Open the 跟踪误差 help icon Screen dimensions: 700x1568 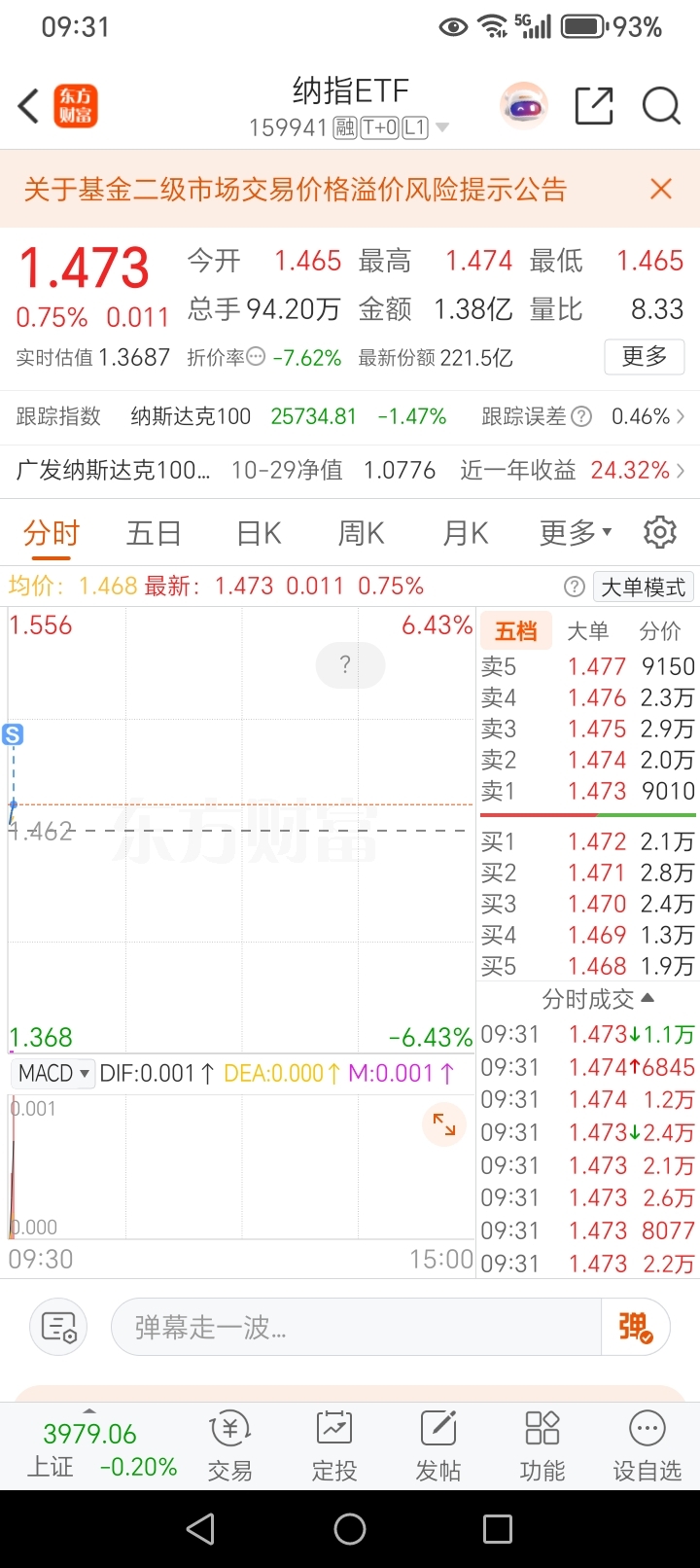pyautogui.click(x=581, y=416)
